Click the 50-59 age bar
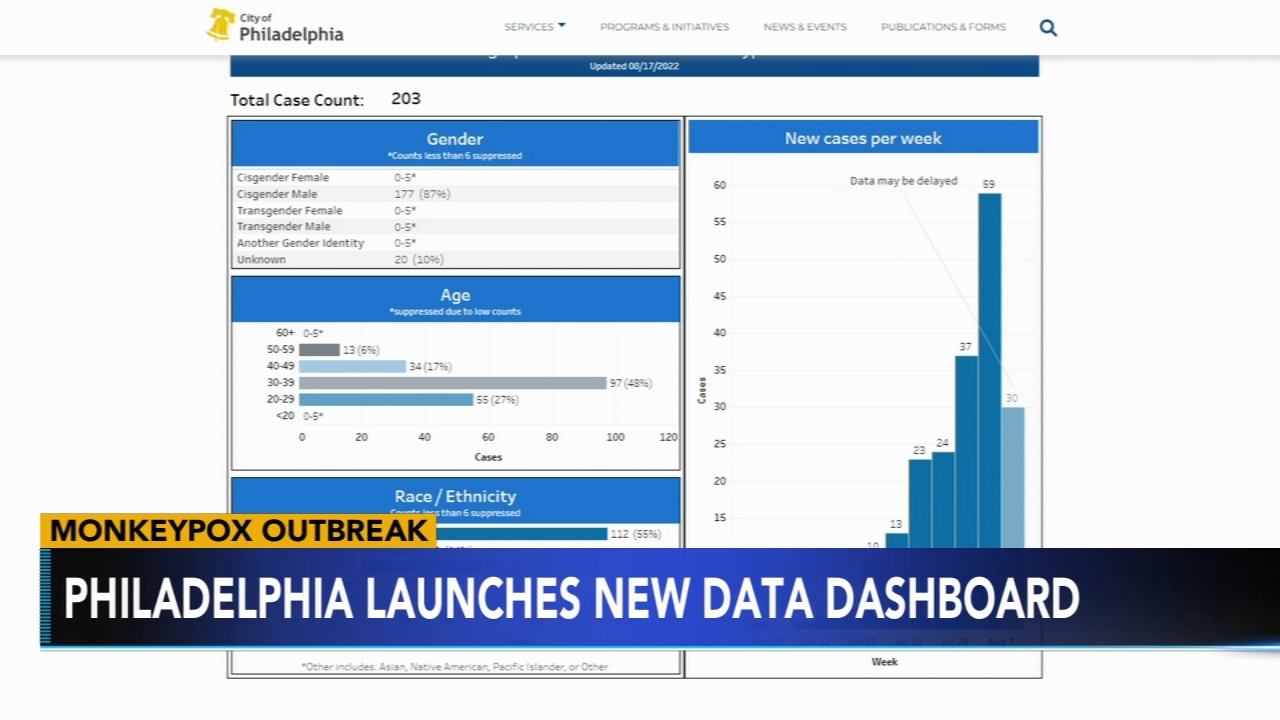Image resolution: width=1280 pixels, height=720 pixels. [x=320, y=350]
